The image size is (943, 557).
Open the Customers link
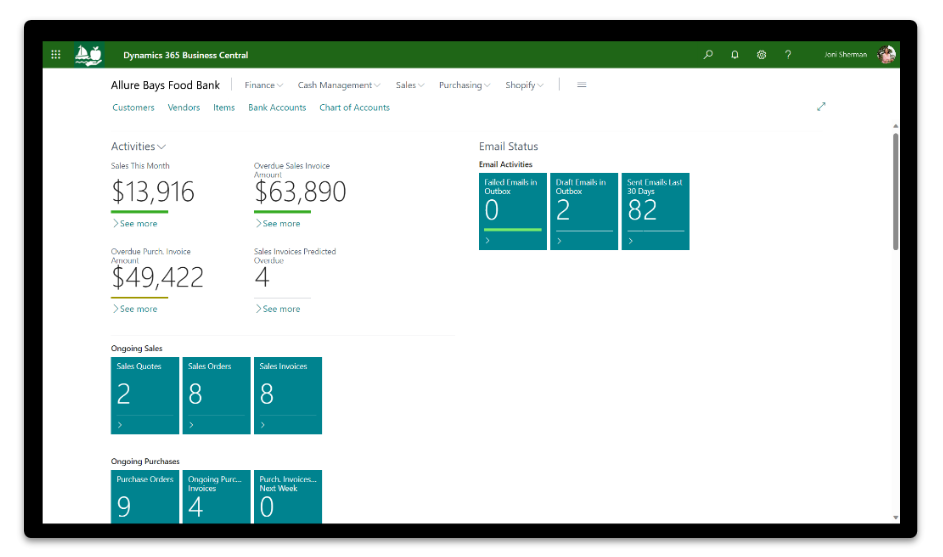pos(133,107)
